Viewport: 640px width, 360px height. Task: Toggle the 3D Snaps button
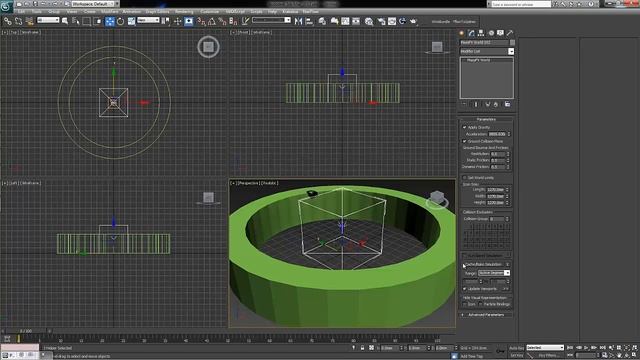(201, 21)
